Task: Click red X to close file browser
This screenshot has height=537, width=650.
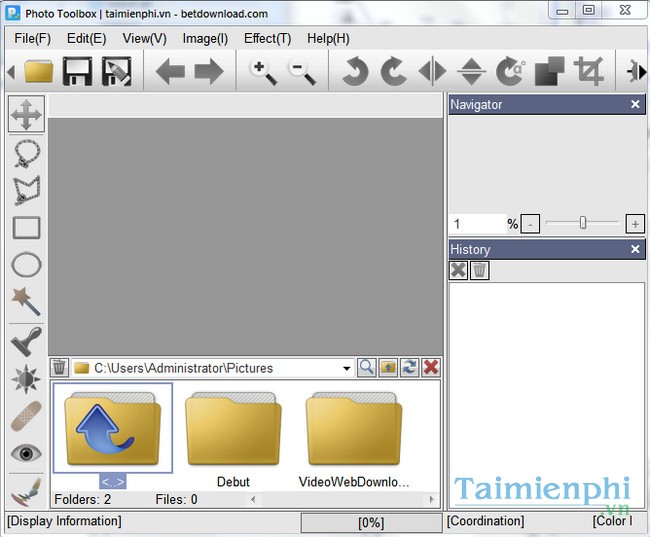Action: pyautogui.click(x=431, y=367)
